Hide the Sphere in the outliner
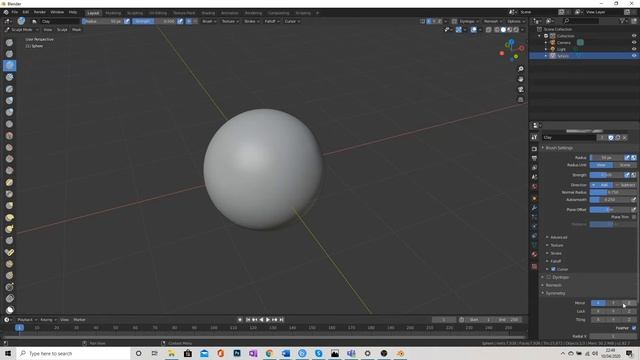Screen dimensions: 640x360 click(x=634, y=56)
